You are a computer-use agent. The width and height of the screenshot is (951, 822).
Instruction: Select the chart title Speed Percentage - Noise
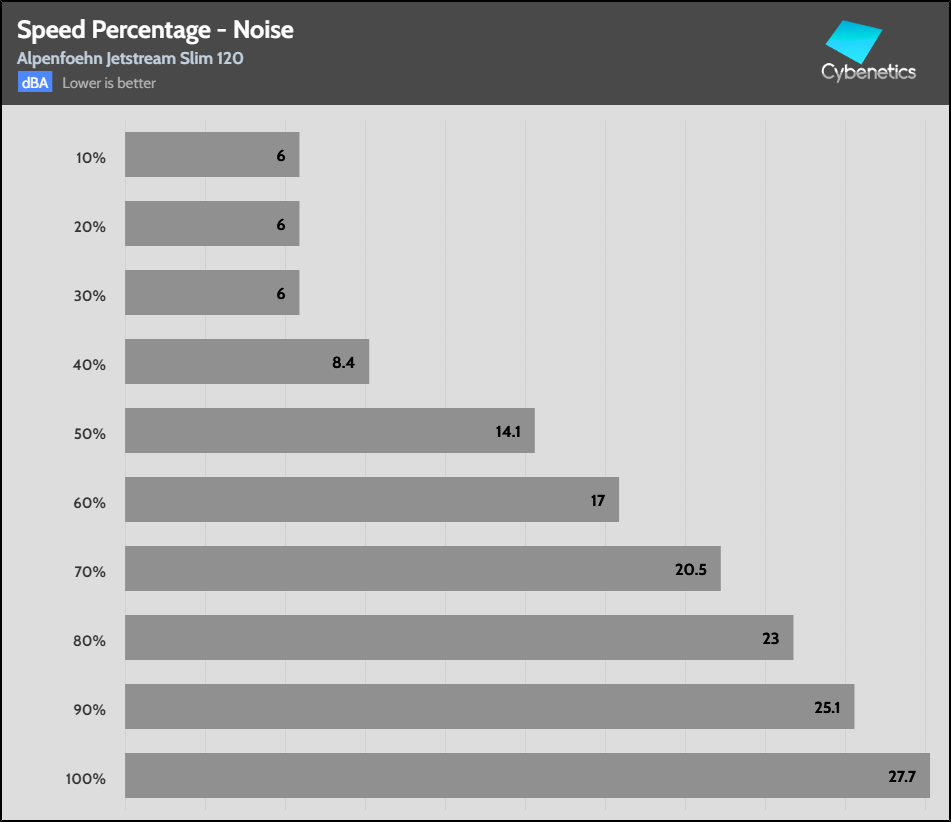coord(155,29)
